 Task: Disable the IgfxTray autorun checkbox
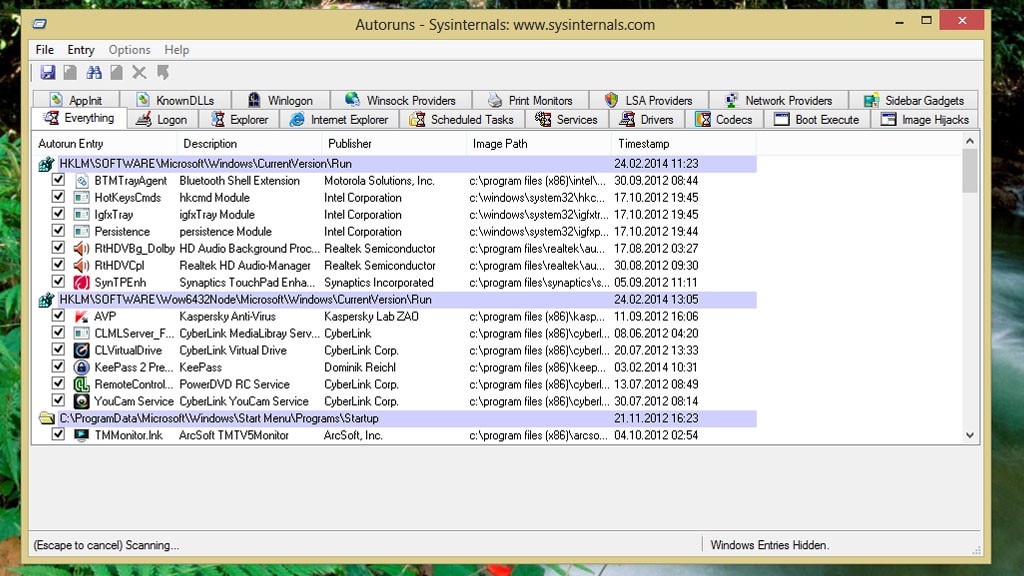tap(58, 214)
